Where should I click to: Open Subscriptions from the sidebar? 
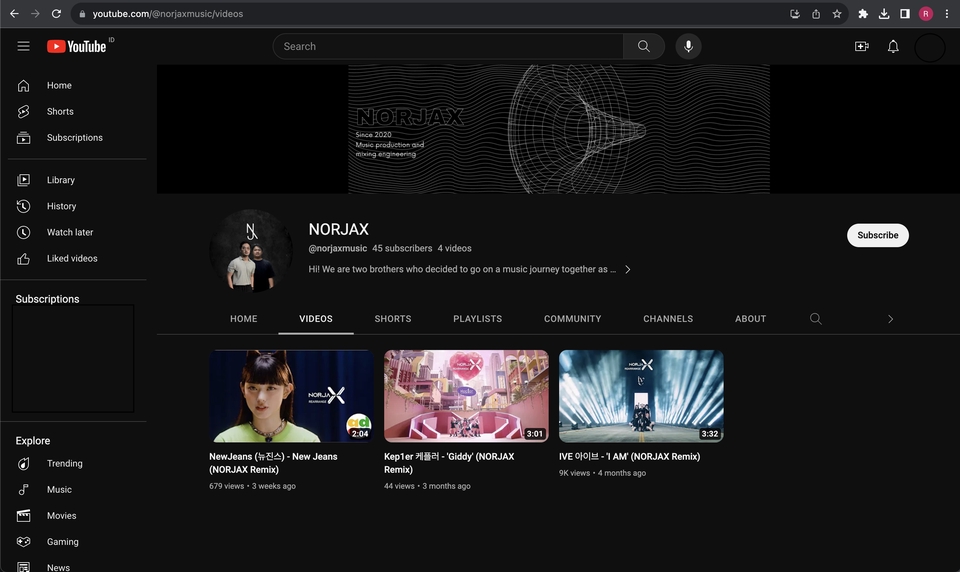73,138
